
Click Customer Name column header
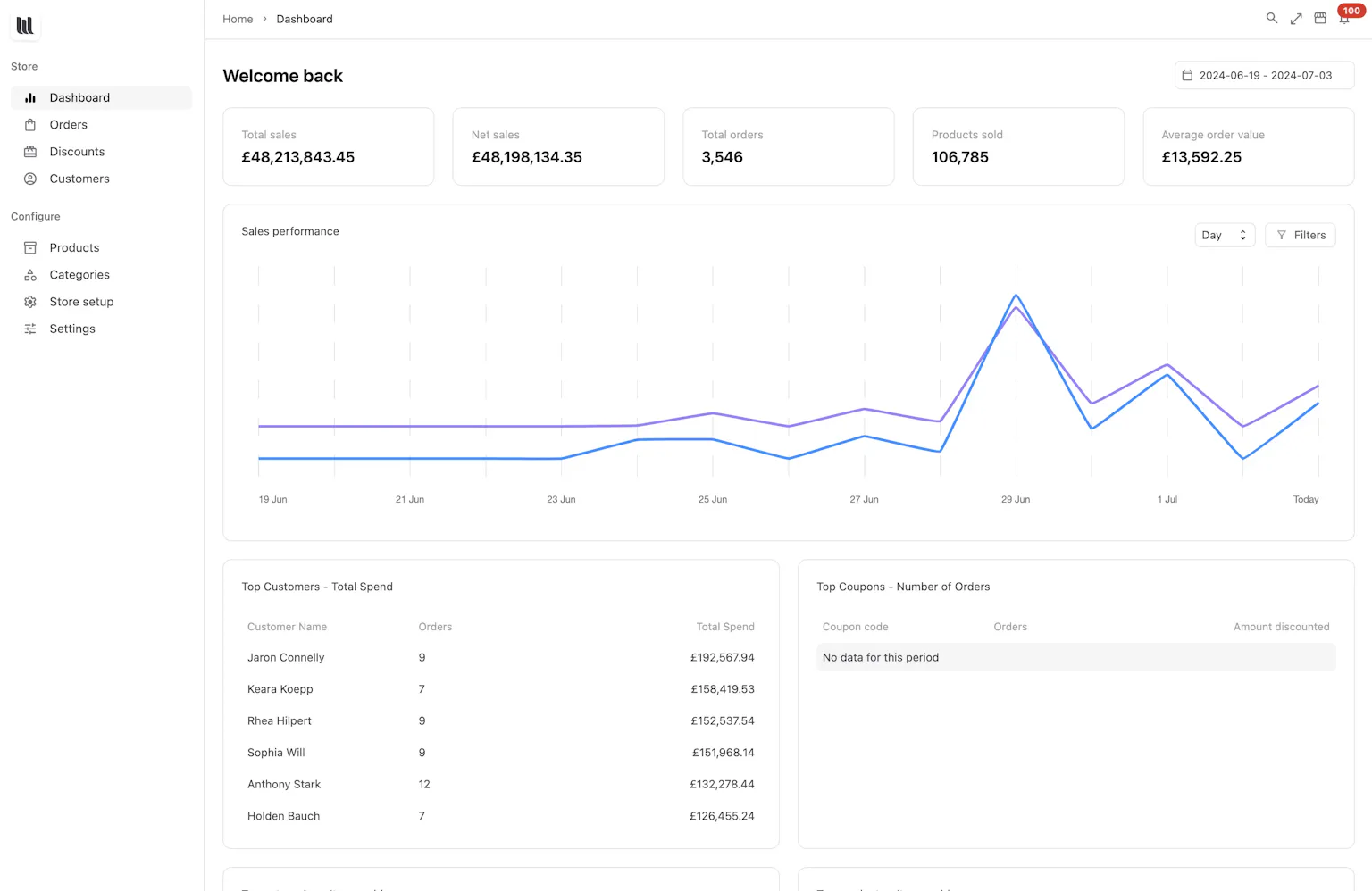click(287, 627)
